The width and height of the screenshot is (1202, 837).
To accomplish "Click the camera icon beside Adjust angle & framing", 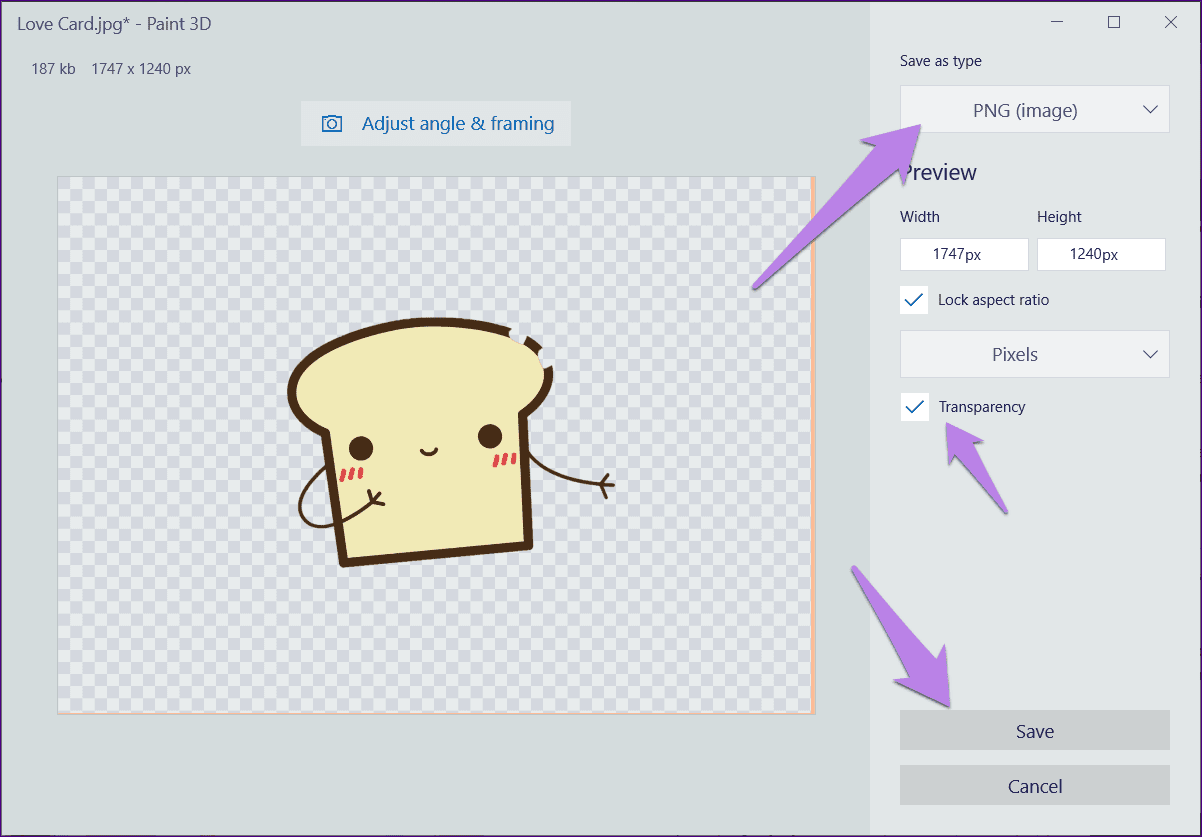I will 332,124.
